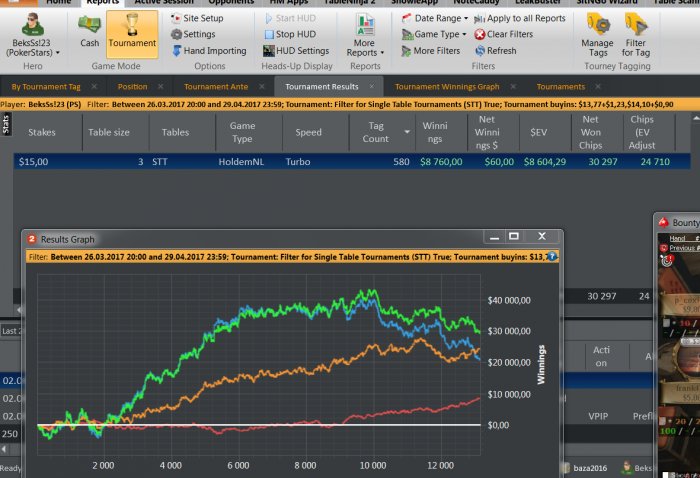
Task: Open HUD Settings
Action: pos(296,50)
